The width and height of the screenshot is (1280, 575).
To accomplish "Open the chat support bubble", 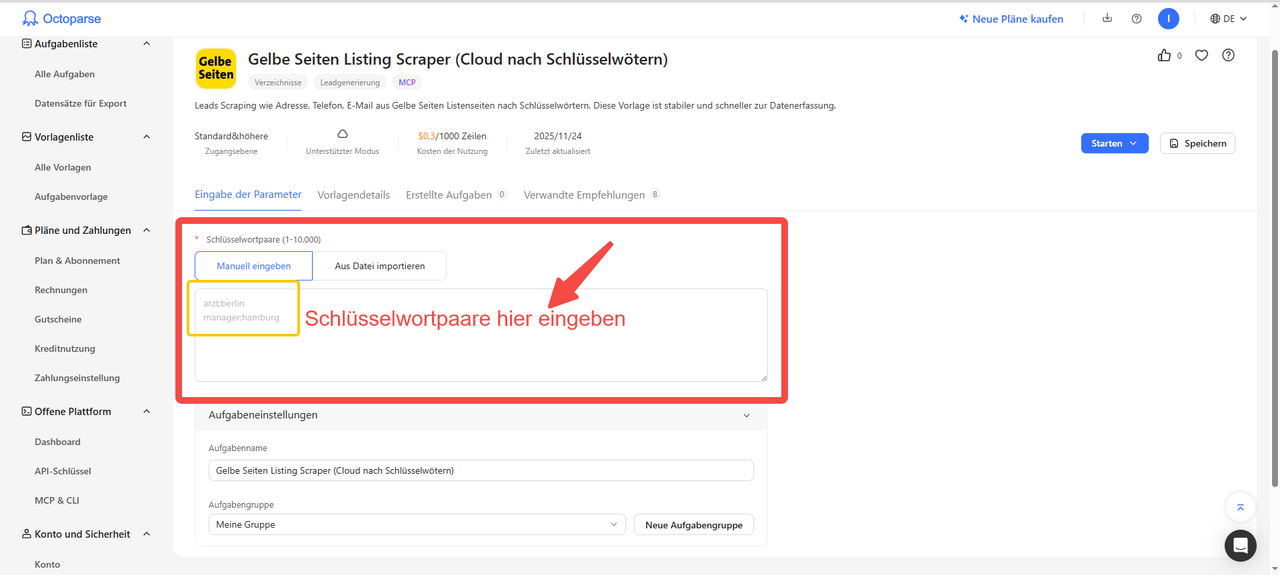I will pyautogui.click(x=1240, y=546).
